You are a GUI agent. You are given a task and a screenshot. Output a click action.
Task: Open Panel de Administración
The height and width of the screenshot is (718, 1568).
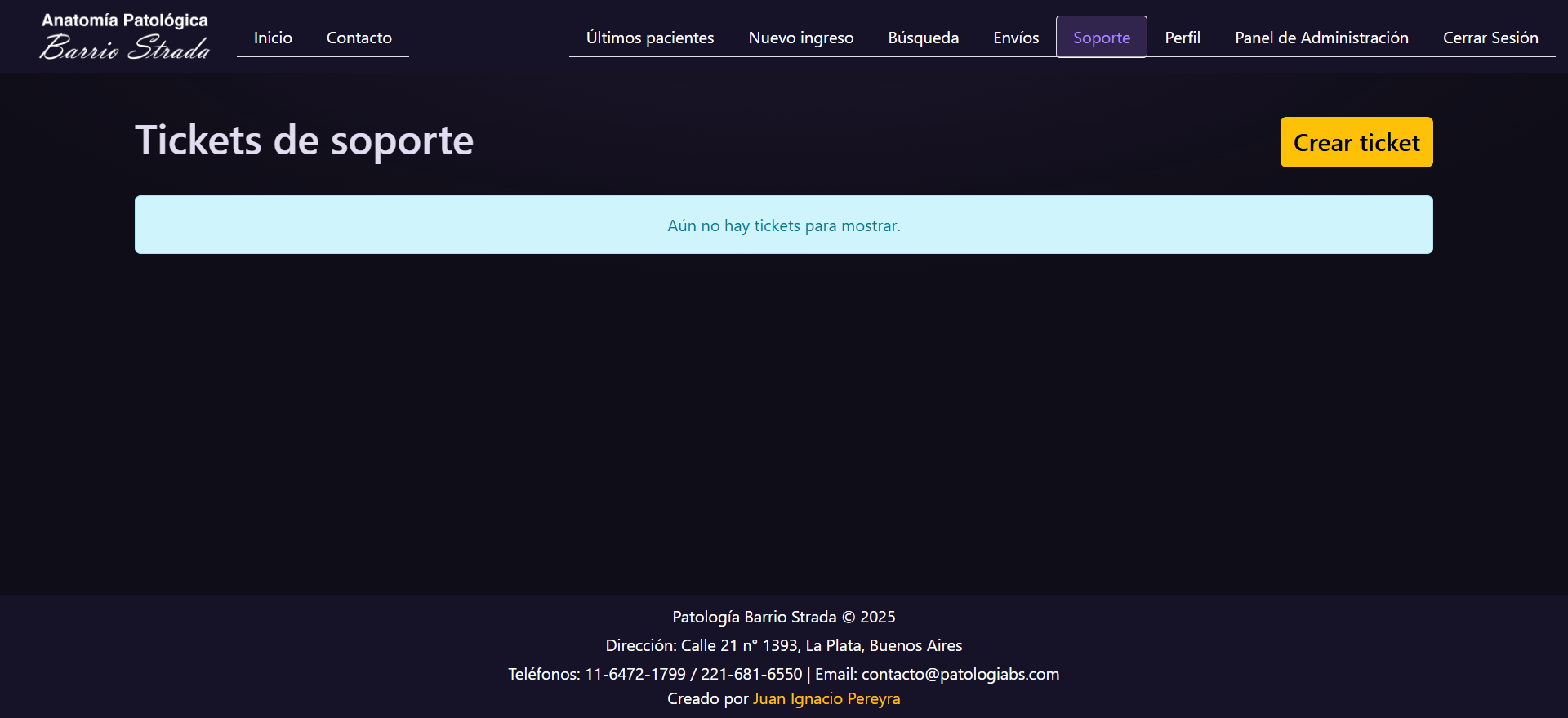click(1321, 38)
